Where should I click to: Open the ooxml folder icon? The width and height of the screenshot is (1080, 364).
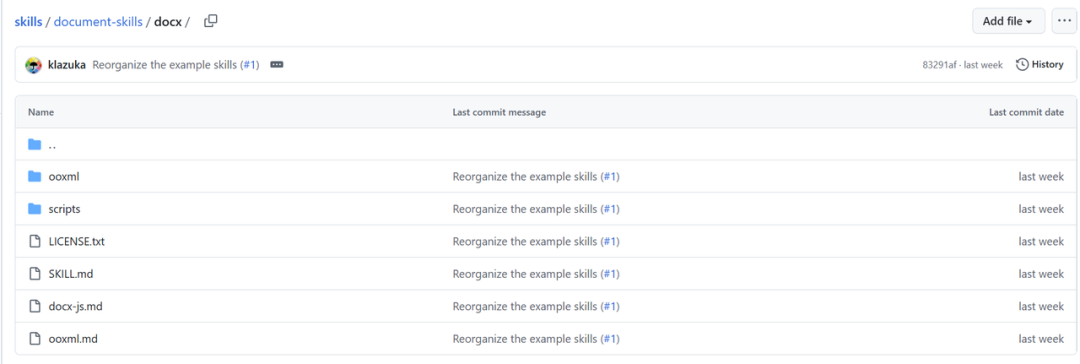pos(34,176)
